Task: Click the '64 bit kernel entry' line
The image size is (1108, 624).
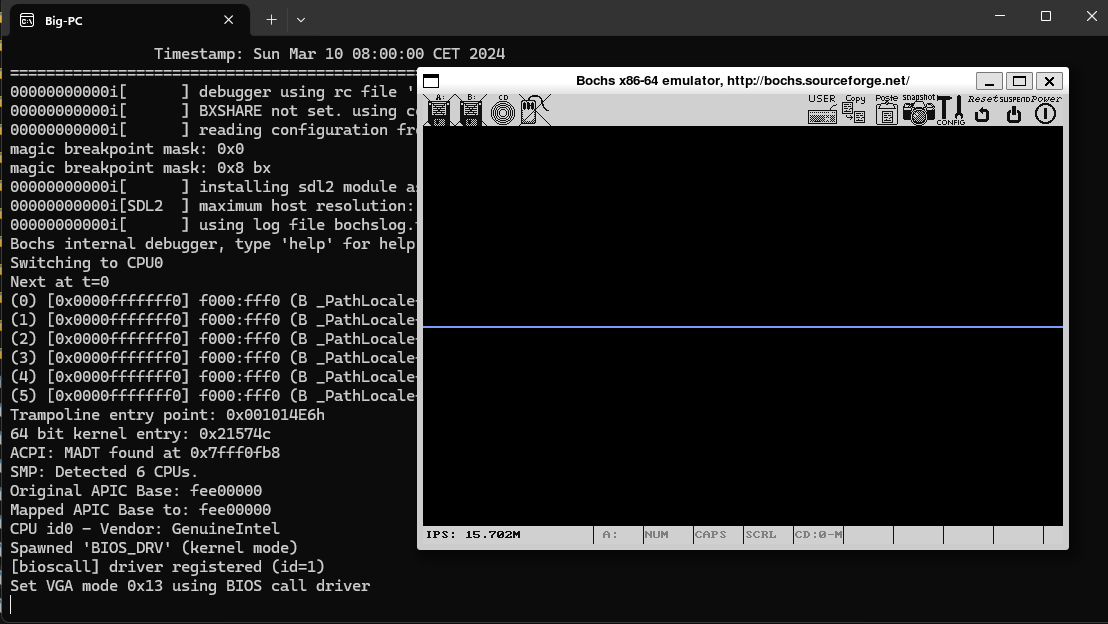Action: [140, 434]
